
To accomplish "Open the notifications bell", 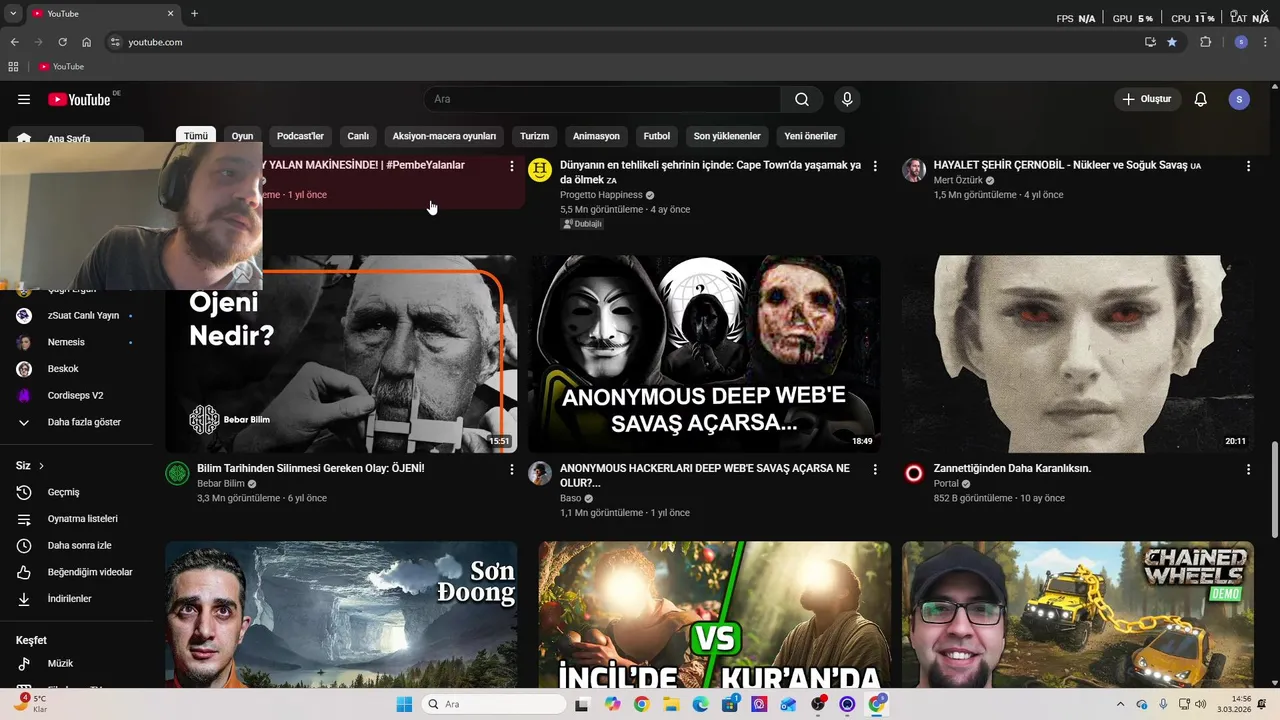I will (x=1201, y=99).
